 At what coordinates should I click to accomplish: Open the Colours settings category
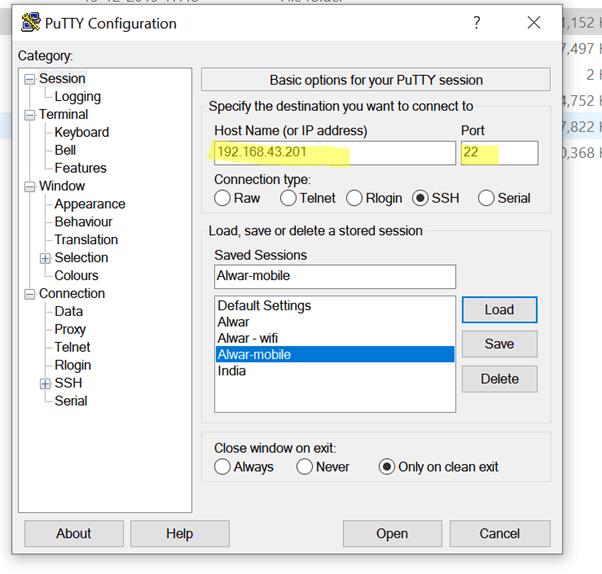click(x=76, y=276)
